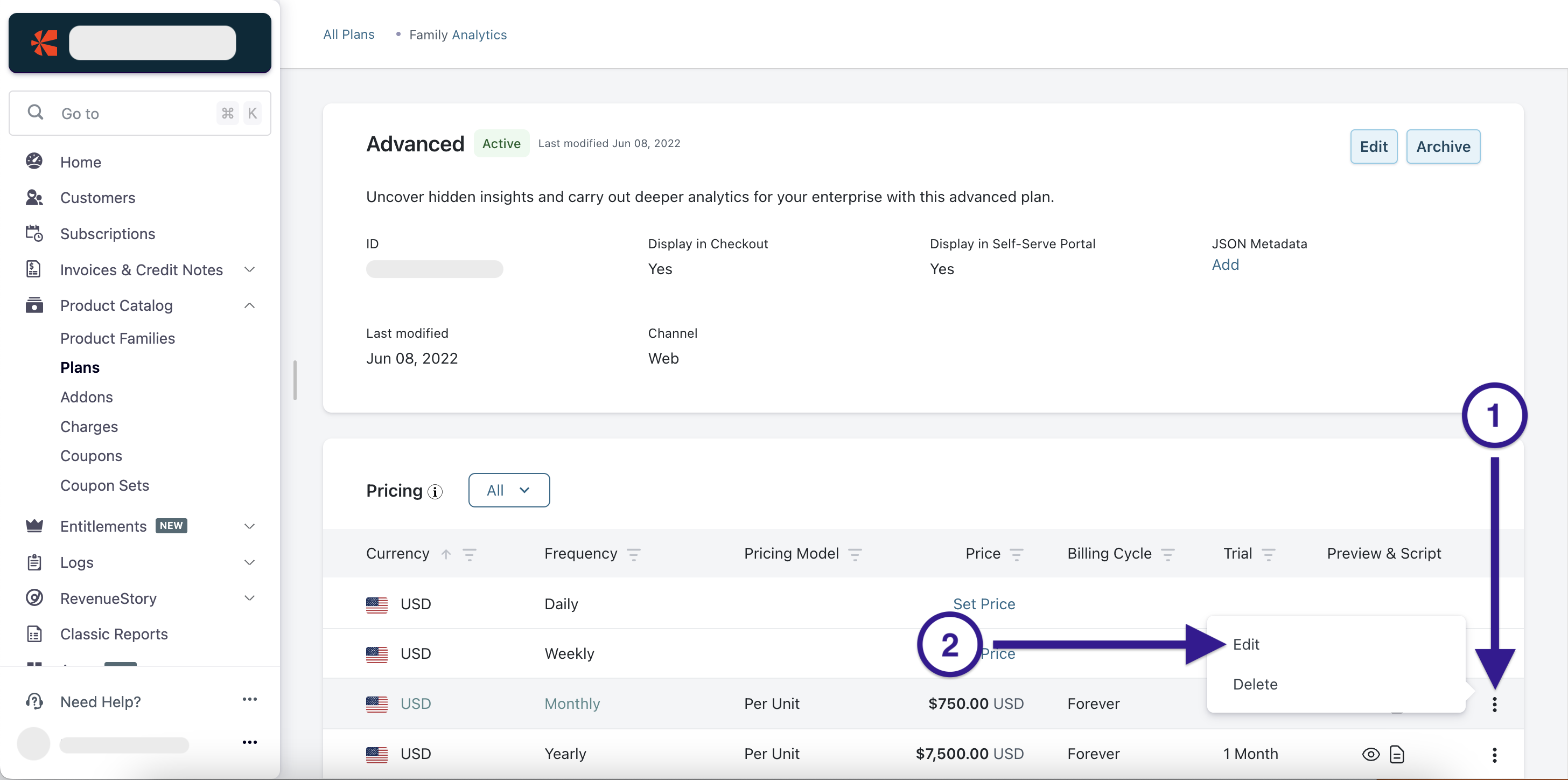1568x780 pixels.
Task: Open Plans in sidebar
Action: pos(80,367)
